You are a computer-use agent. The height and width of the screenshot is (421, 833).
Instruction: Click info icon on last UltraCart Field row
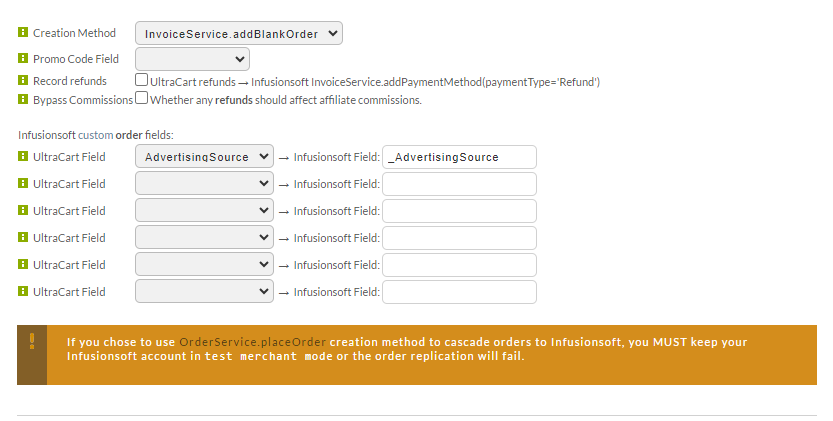pos(23,291)
